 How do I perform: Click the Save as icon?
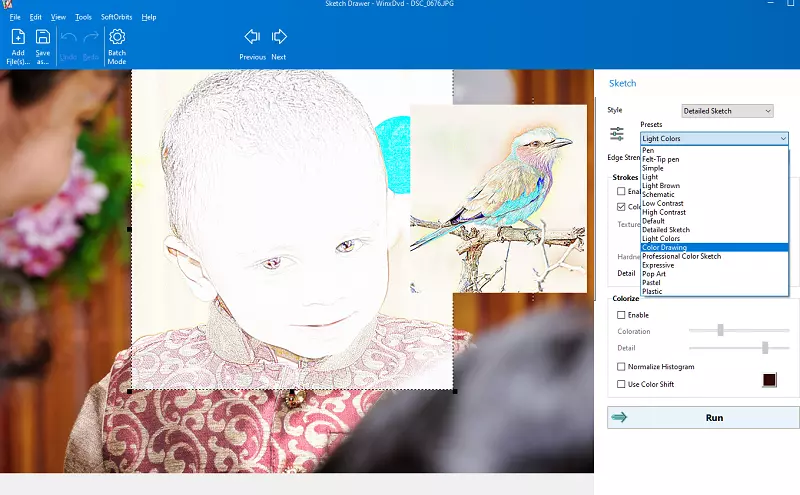(x=43, y=38)
